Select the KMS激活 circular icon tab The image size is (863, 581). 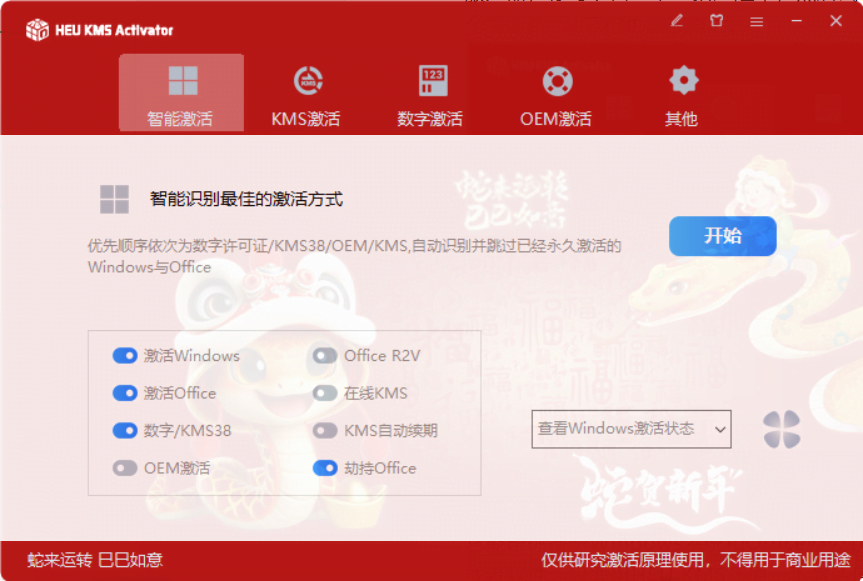(306, 94)
